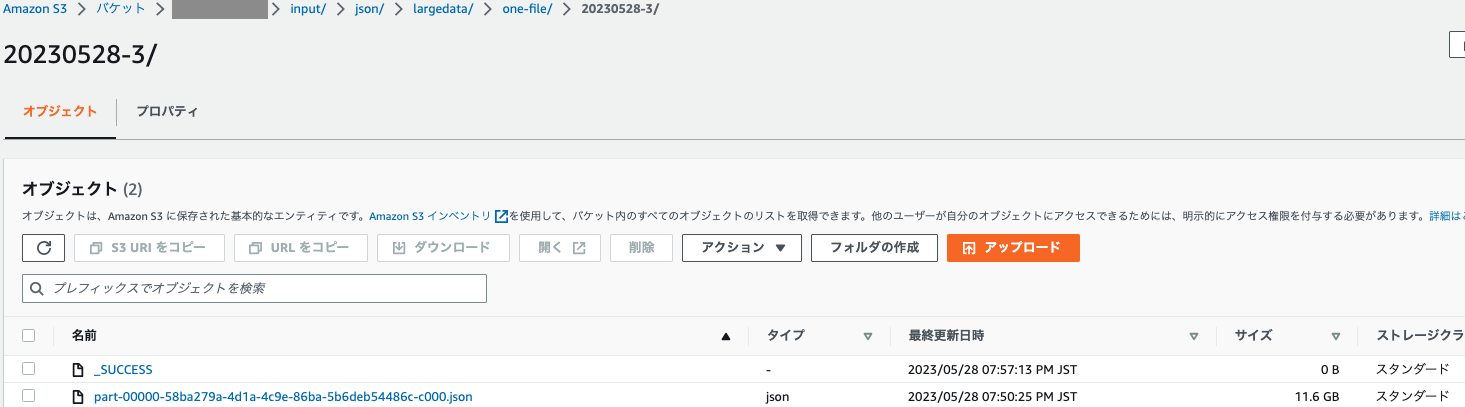Open largedata/ breadcrumb folder
This screenshot has height=407, width=1465.
pos(443,9)
